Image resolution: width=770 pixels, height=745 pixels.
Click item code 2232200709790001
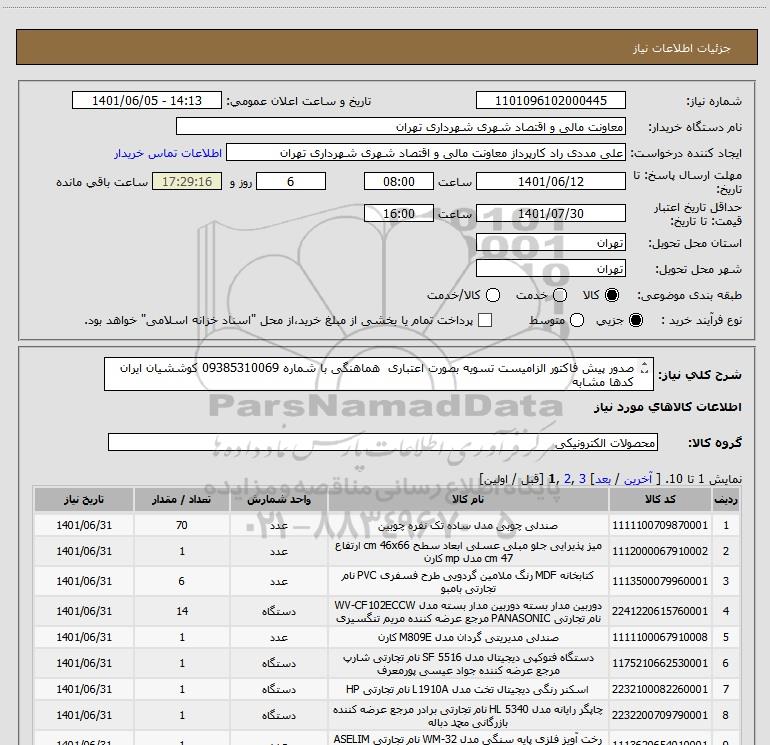pos(660,716)
